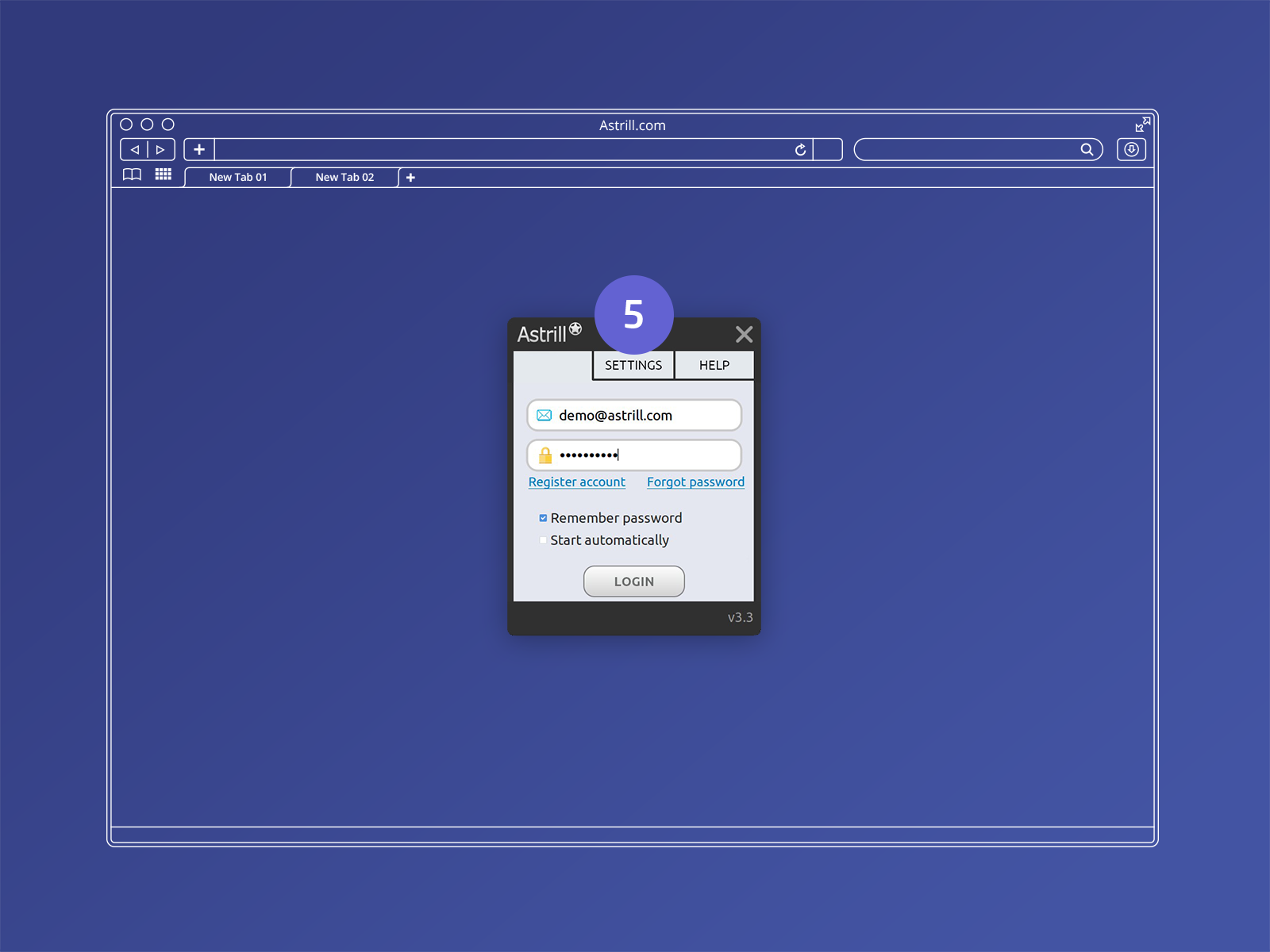1270x952 pixels.
Task: Click the magnifier icon in the search box
Action: point(1087,149)
